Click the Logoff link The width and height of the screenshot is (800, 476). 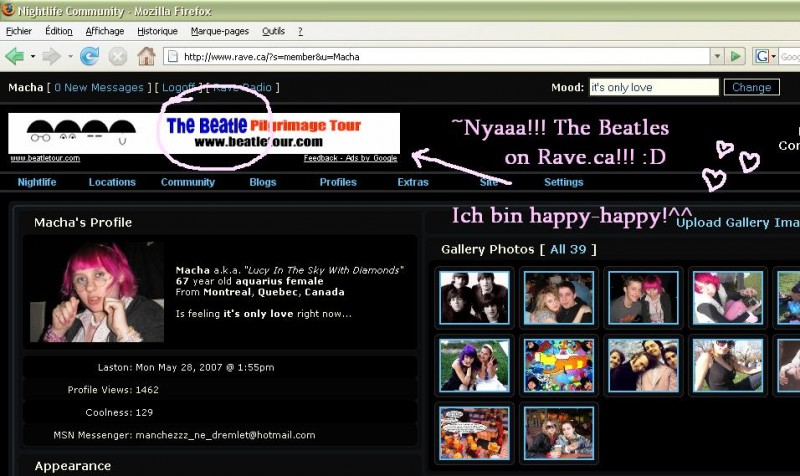(179, 87)
